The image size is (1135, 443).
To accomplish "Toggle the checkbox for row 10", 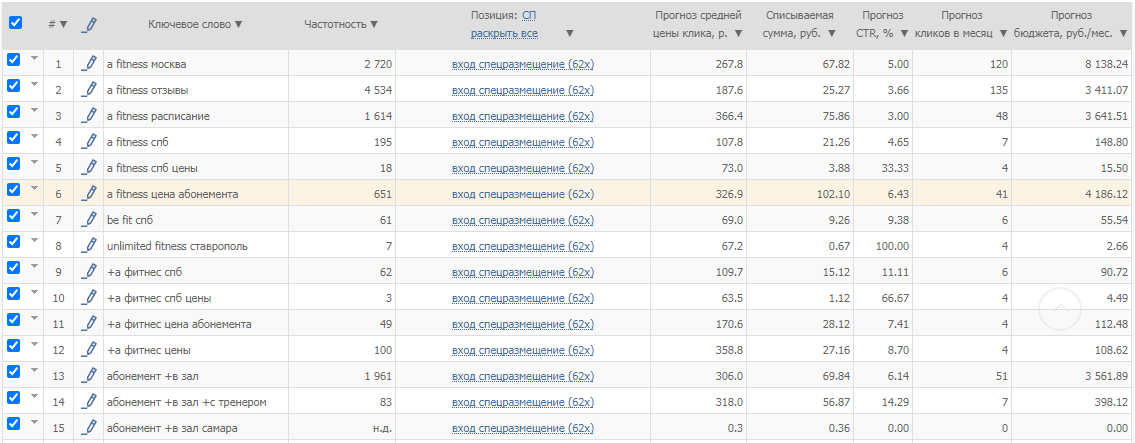I will point(14,297).
